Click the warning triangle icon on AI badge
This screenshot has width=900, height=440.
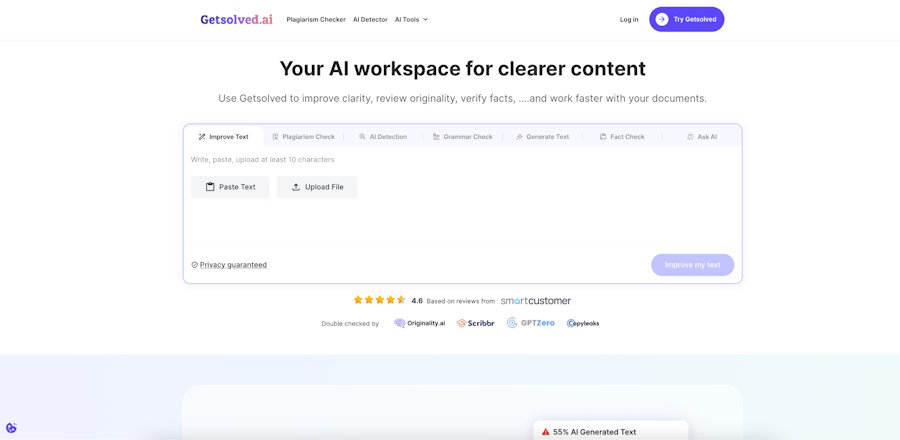point(546,432)
